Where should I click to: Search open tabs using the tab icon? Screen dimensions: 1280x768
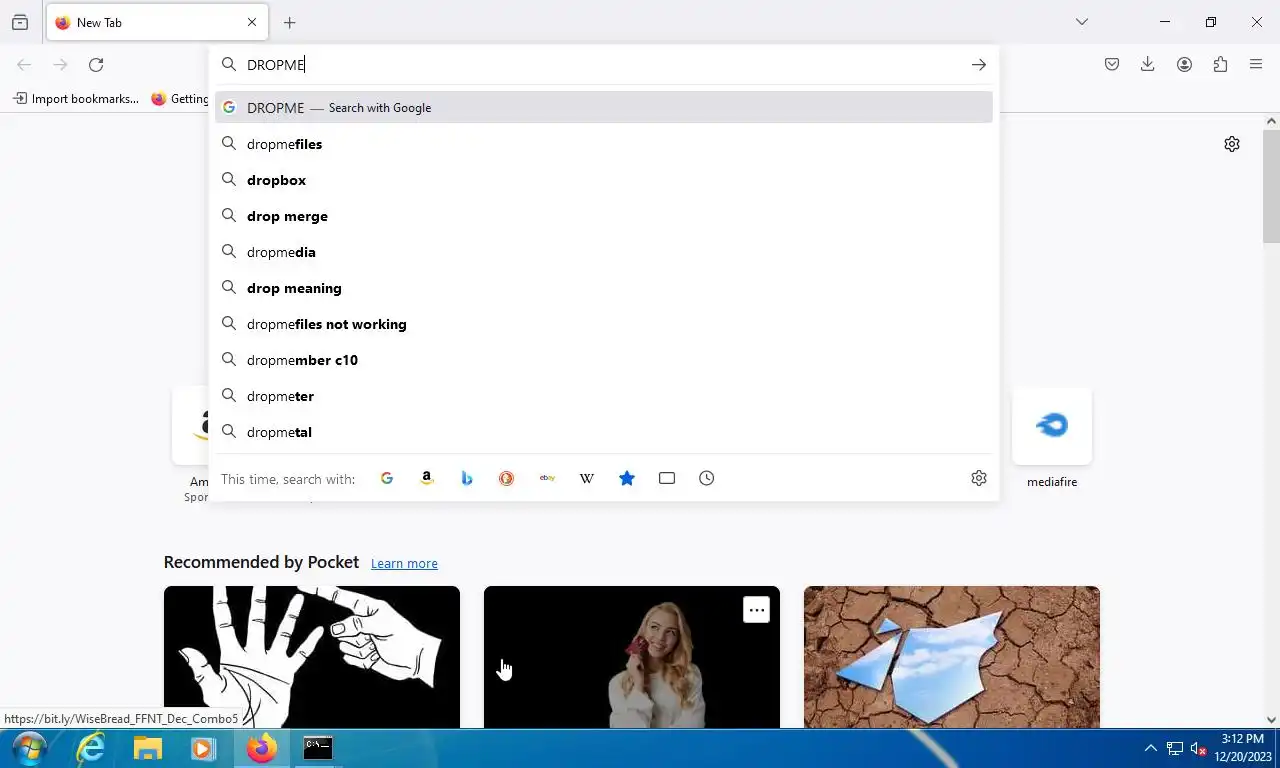pos(667,478)
